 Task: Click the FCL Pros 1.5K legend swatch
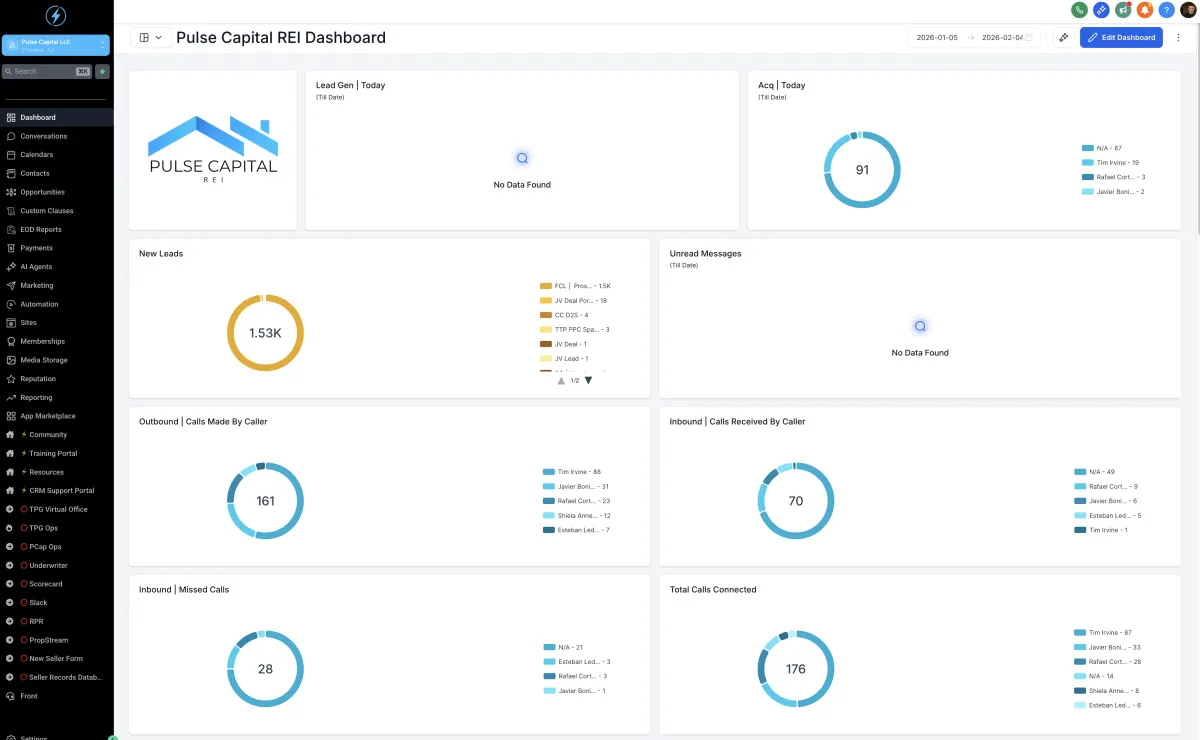click(546, 286)
